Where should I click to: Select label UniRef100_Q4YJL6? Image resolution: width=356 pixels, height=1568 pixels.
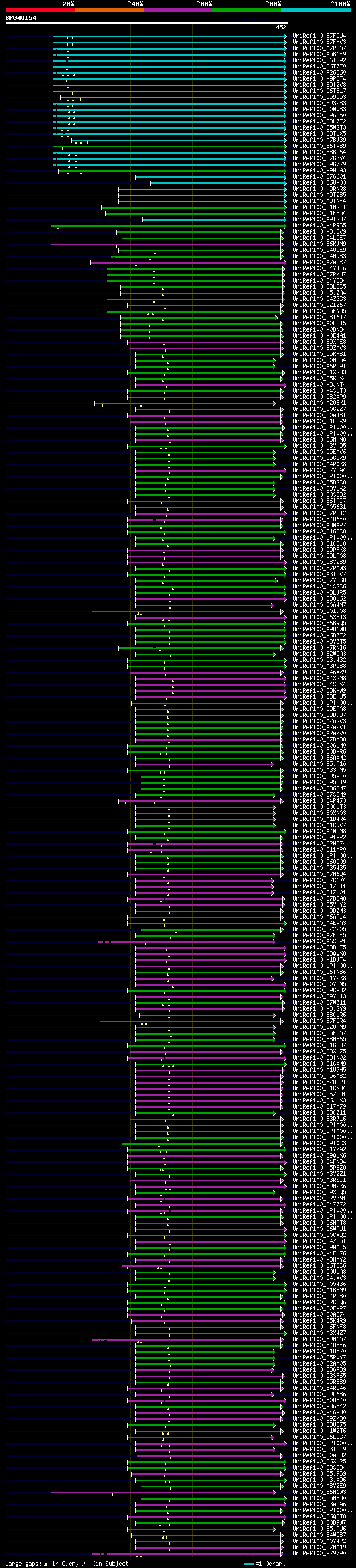coord(319,269)
